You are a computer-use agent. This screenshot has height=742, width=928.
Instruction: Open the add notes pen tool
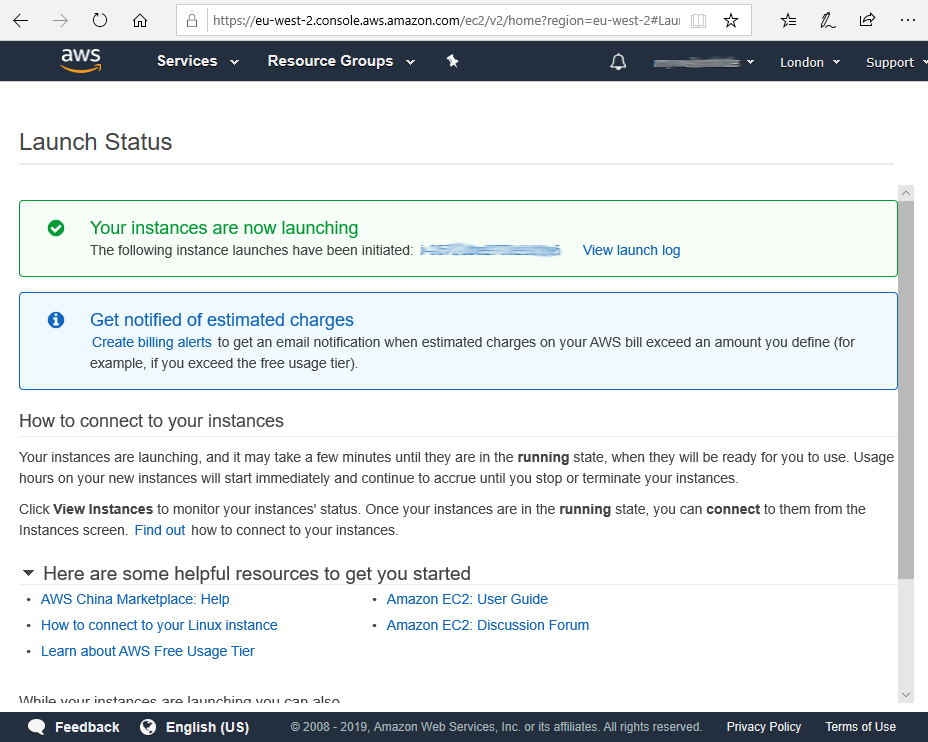(x=827, y=21)
